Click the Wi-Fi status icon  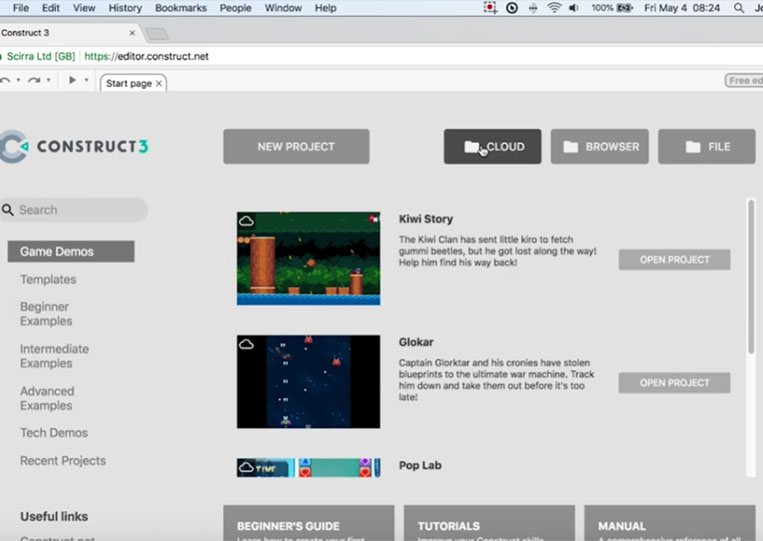[554, 7]
